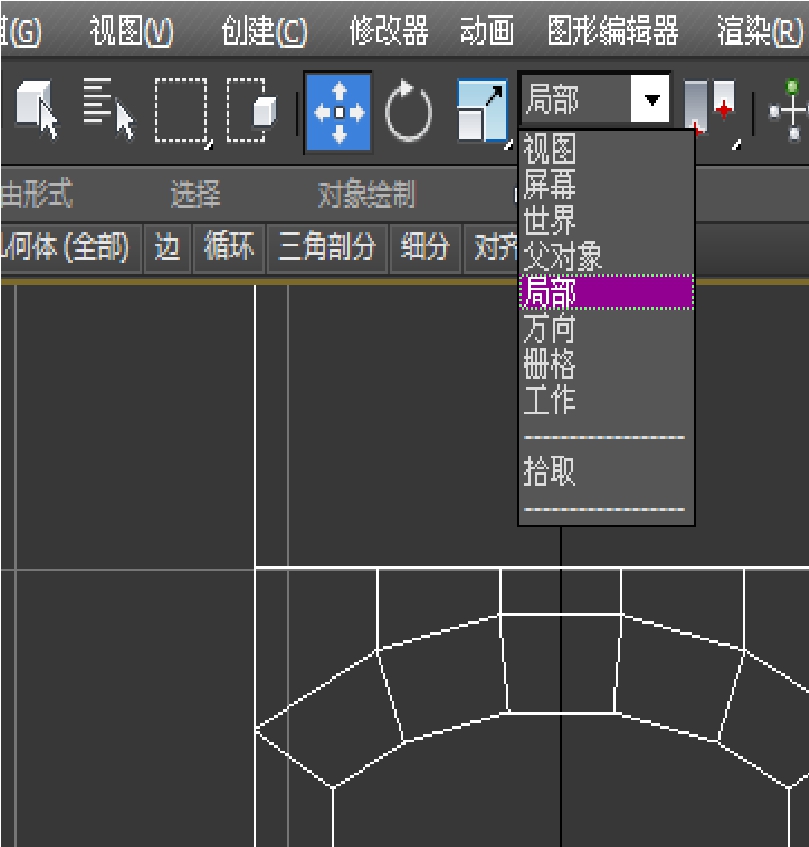Screen dimensions: 809x847
Task: Choose 视图 in coordinate system list
Action: pos(606,149)
